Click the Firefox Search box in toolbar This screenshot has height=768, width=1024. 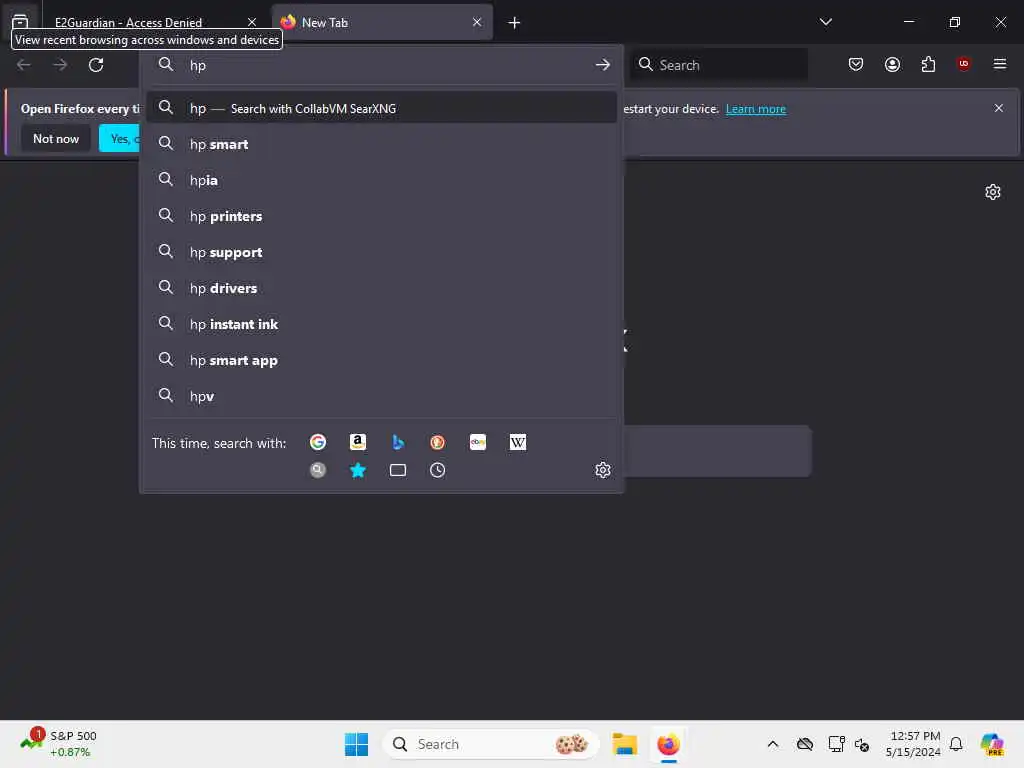pos(718,65)
